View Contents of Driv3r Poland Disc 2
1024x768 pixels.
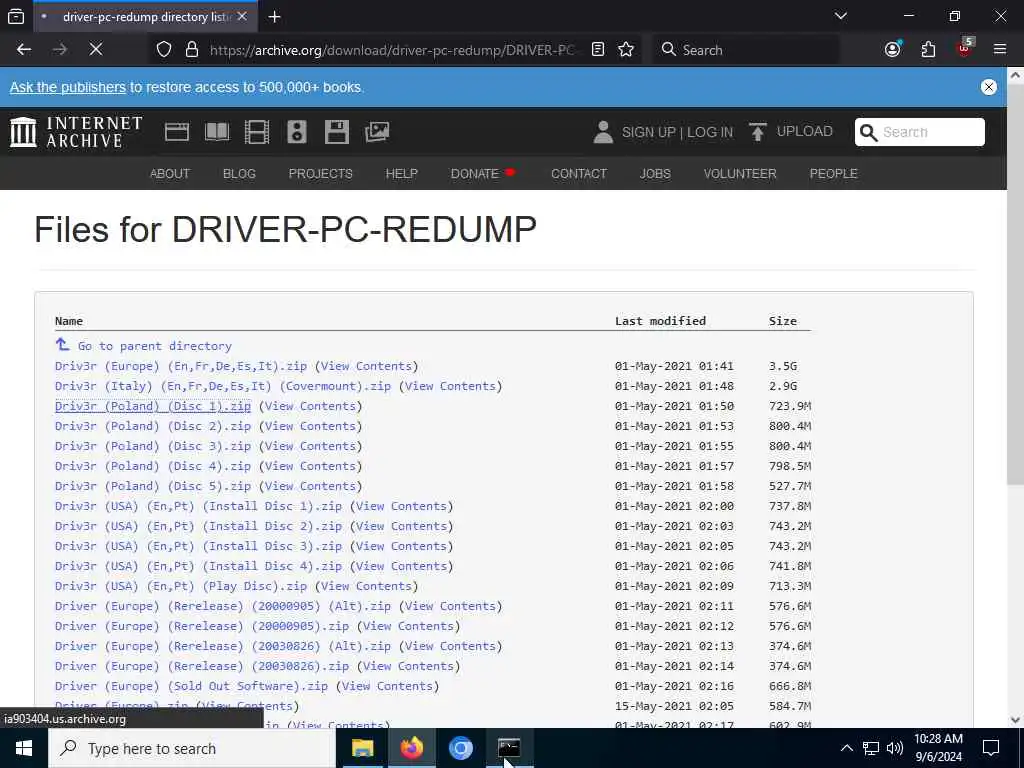(x=310, y=426)
